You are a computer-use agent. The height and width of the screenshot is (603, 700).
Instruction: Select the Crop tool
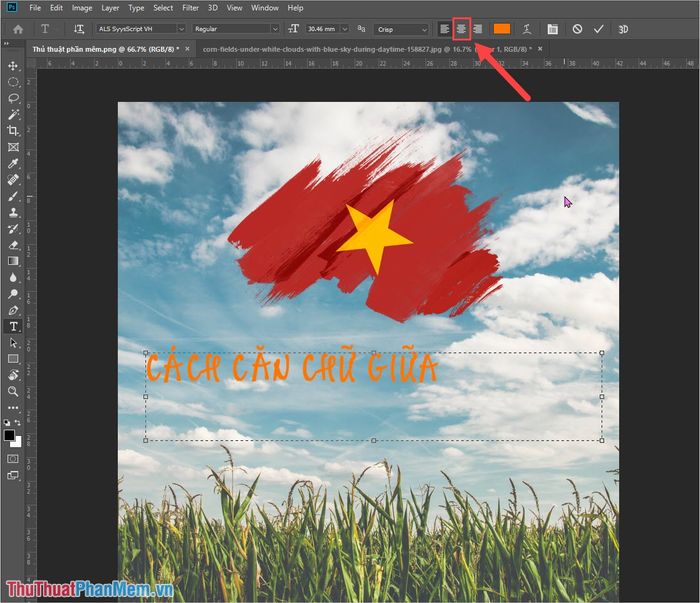[13, 130]
